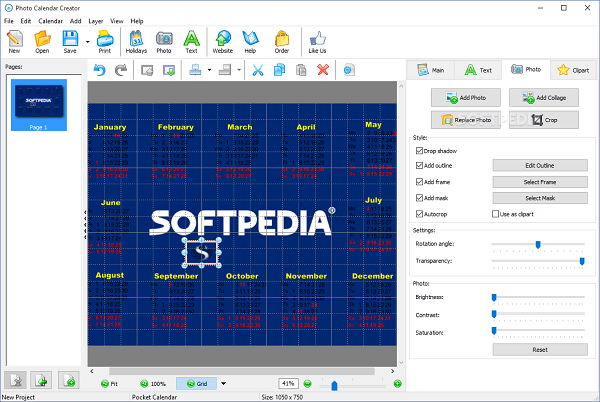
Task: Open the Calendar menu
Action: coord(49,20)
